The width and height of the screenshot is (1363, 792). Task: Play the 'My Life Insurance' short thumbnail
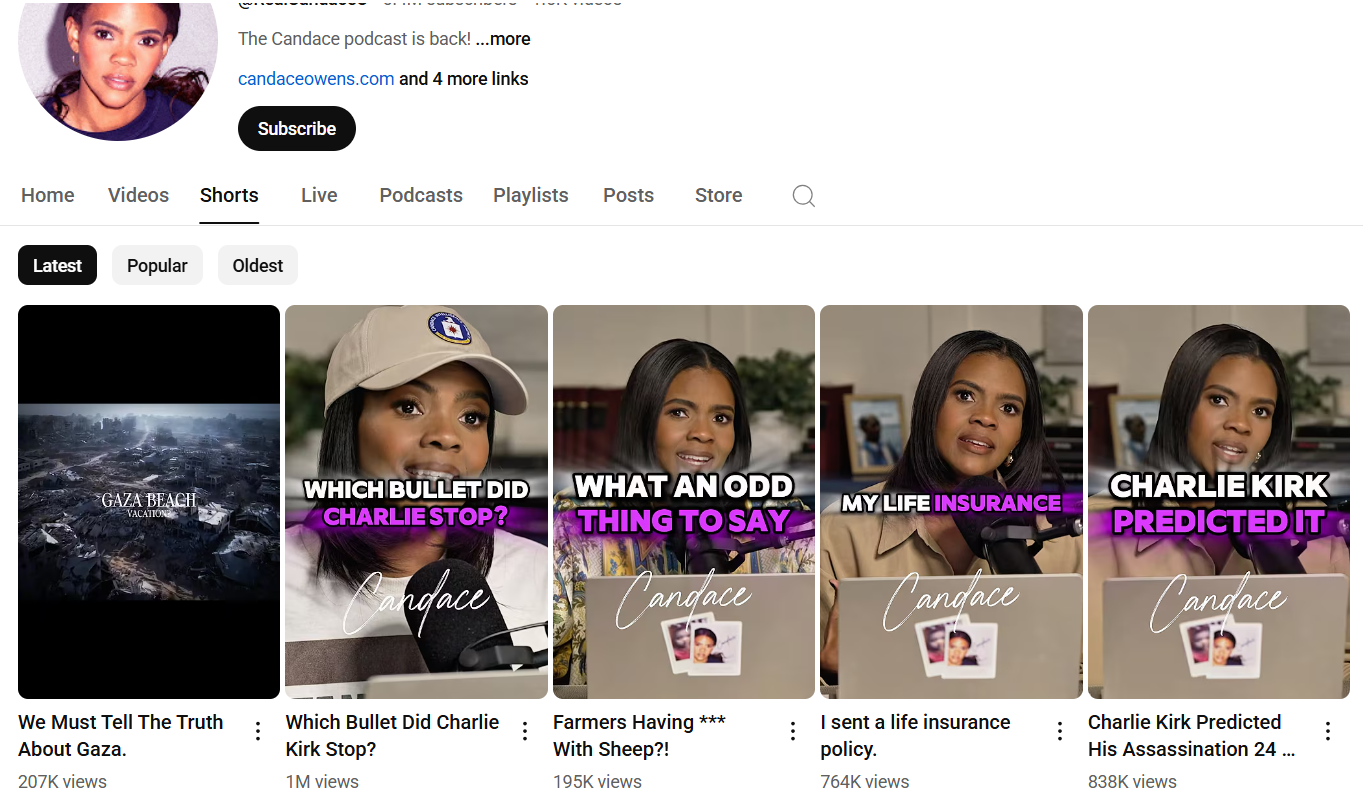(x=951, y=502)
